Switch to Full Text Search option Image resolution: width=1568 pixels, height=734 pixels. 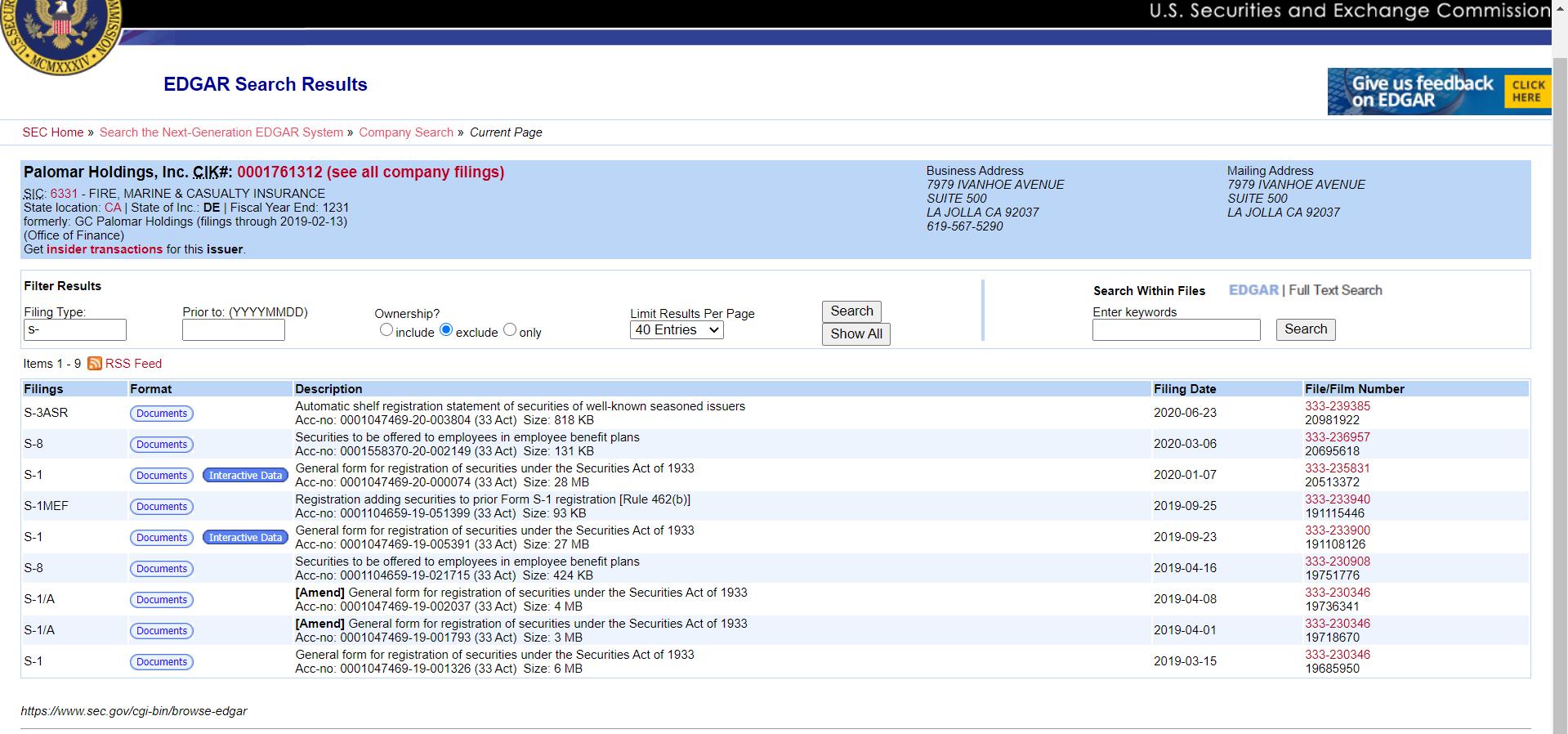[1335, 290]
